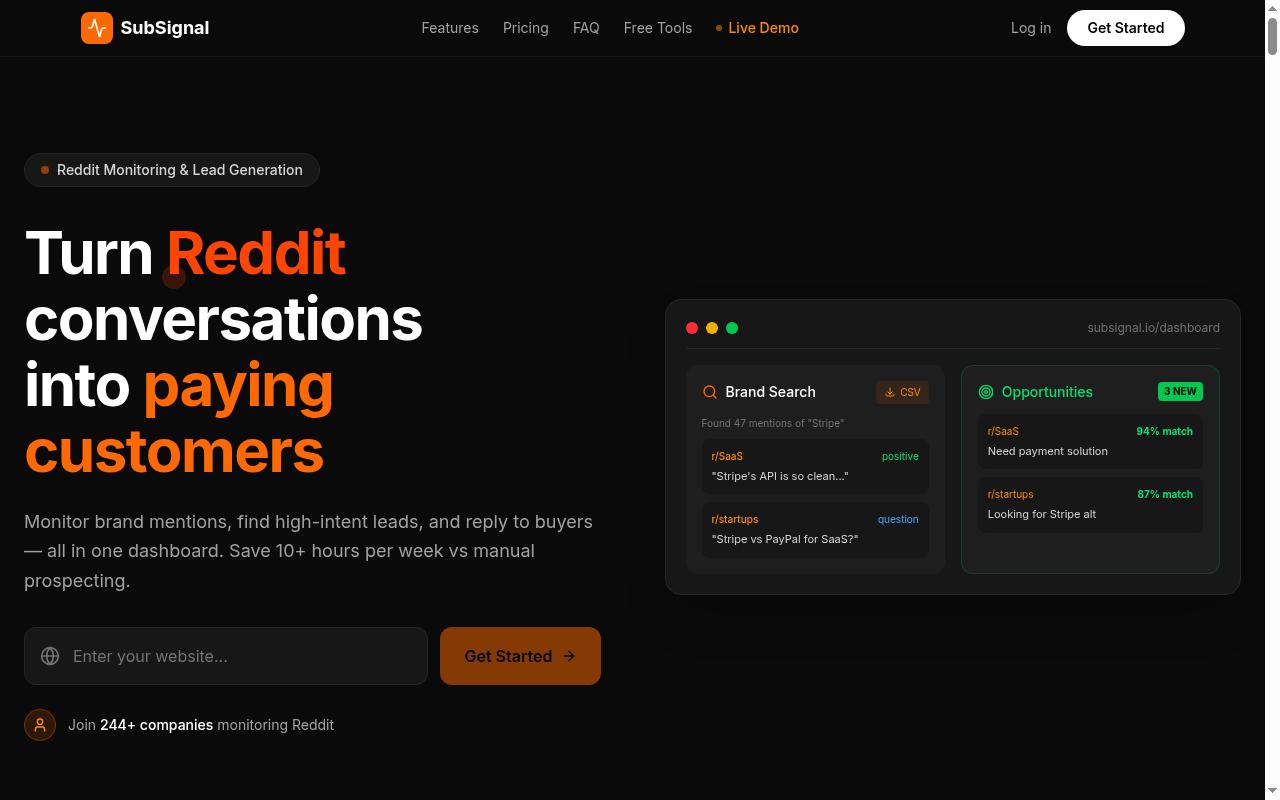Click 'Looking for Stripe alt' opportunity
This screenshot has height=800, width=1280.
coord(1042,514)
